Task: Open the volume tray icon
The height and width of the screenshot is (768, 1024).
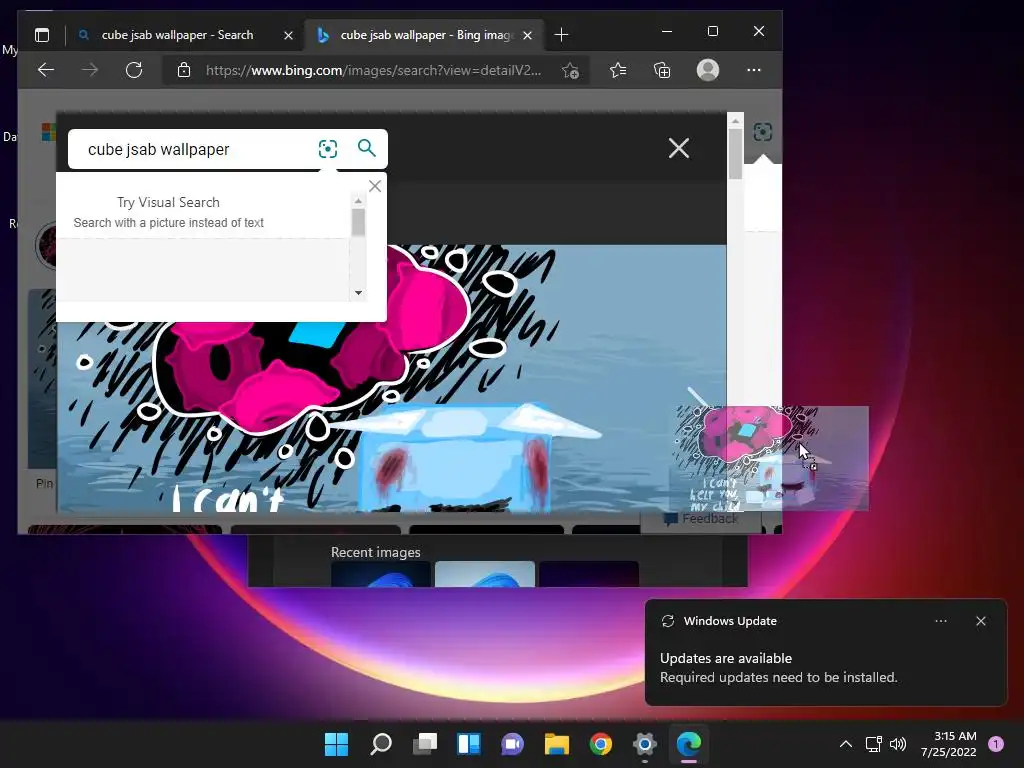Action: pyautogui.click(x=898, y=744)
